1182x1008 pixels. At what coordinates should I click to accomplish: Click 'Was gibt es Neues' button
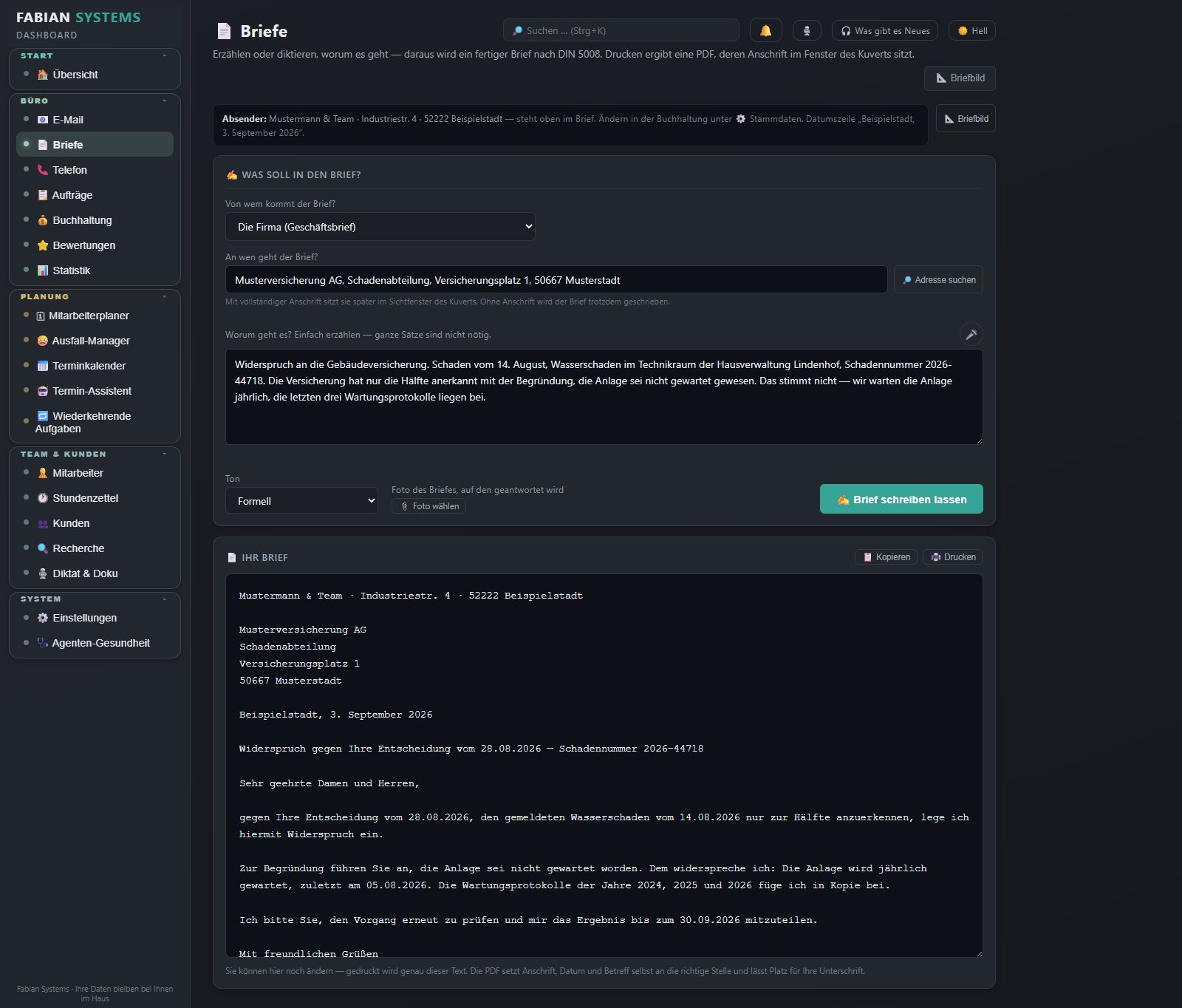885,30
